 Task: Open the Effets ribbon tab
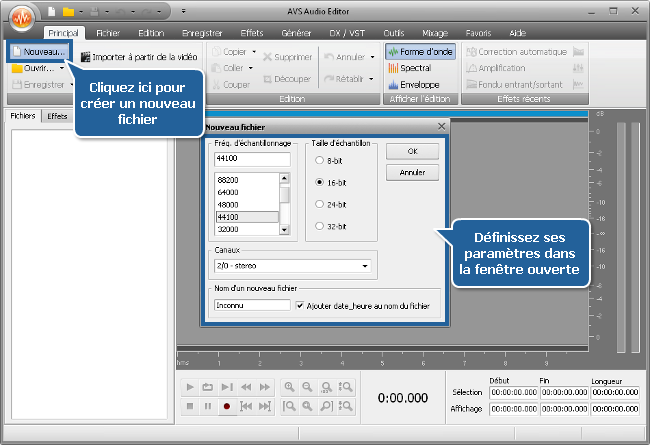click(252, 33)
